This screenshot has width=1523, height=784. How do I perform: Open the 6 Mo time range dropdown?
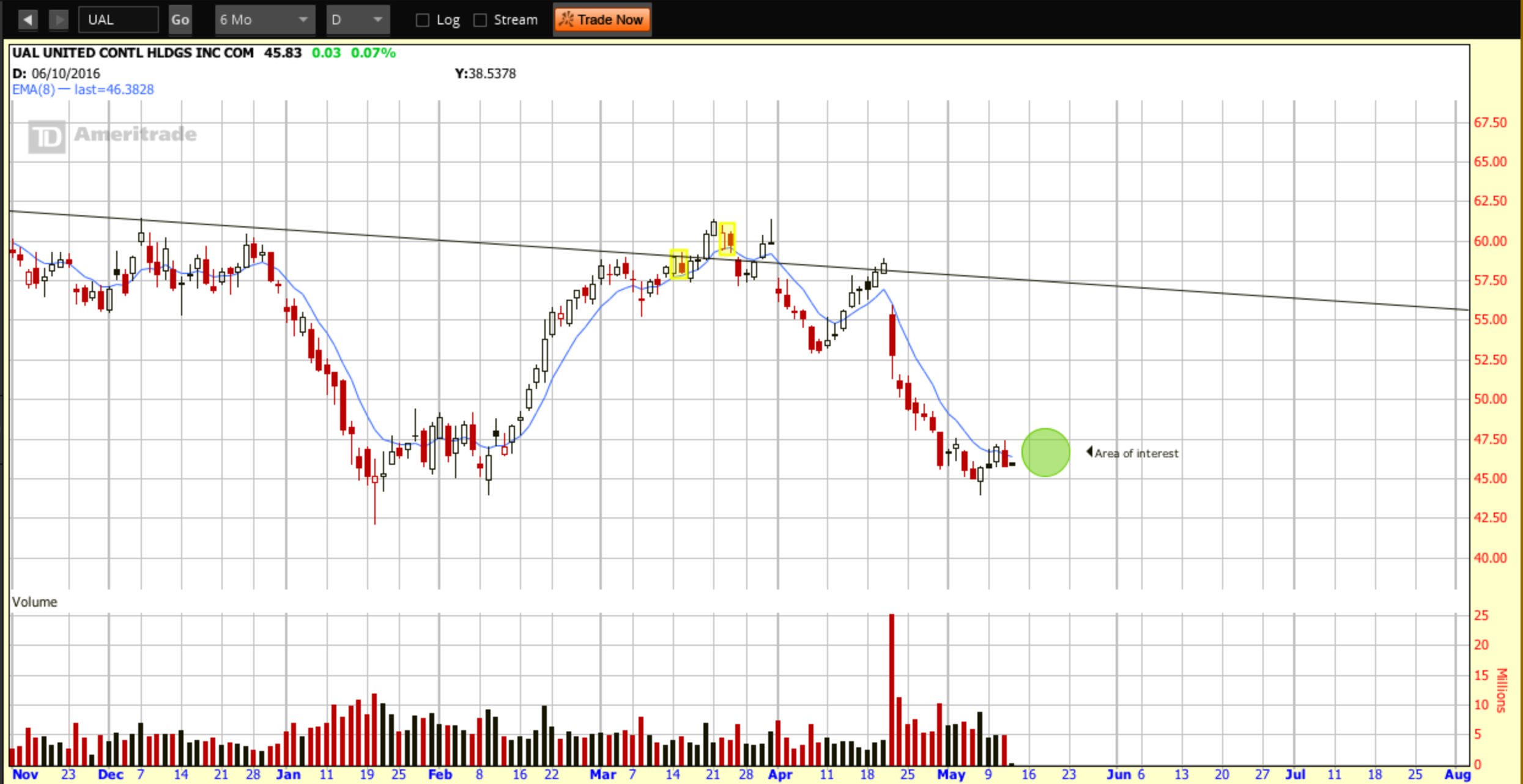264,20
